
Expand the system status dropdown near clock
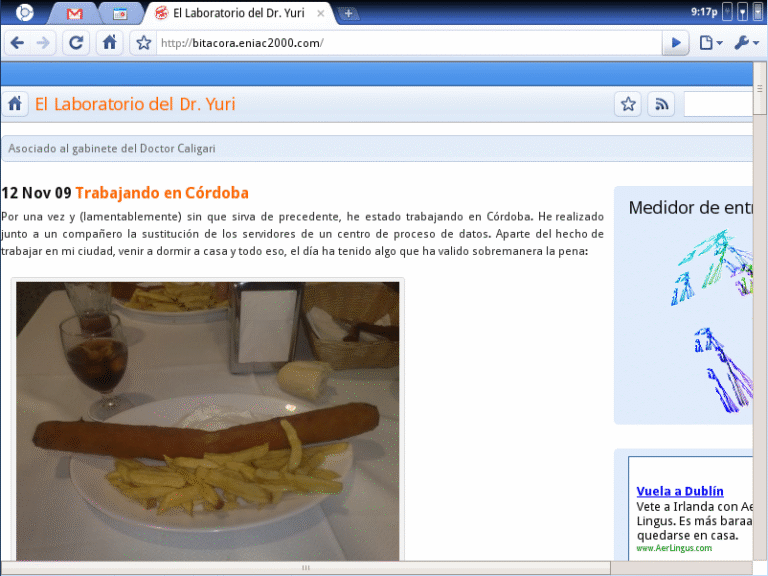click(756, 12)
